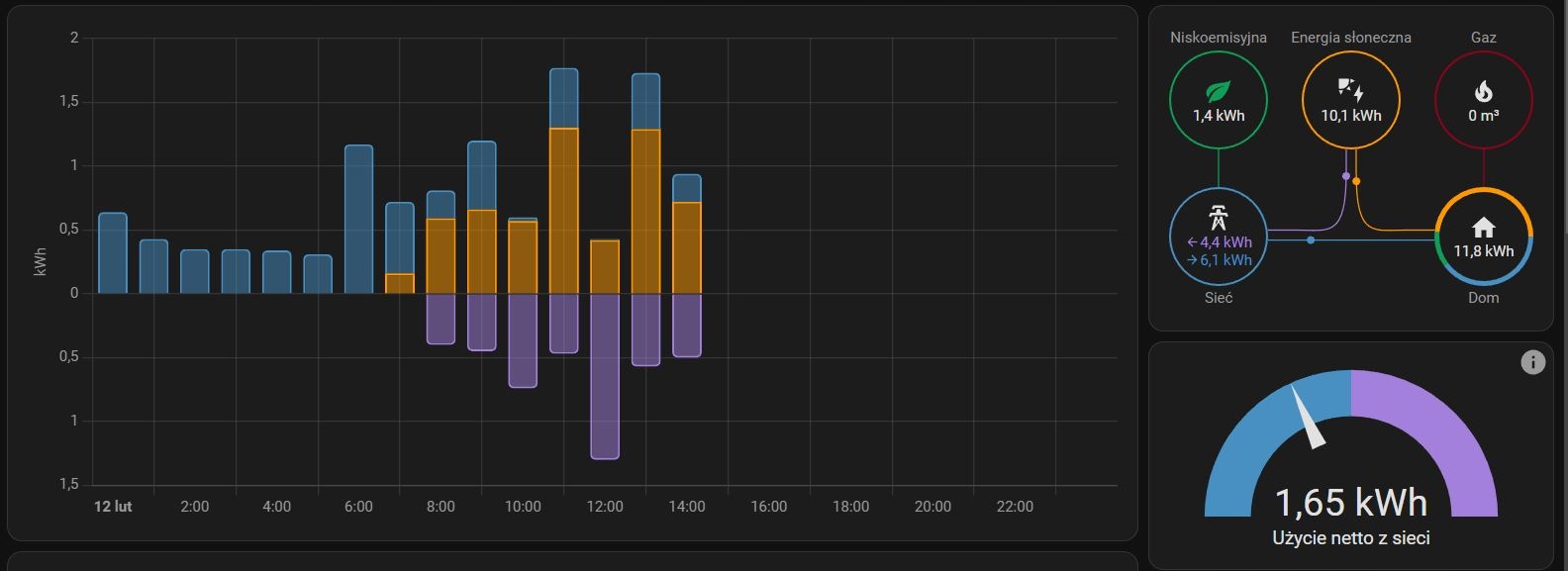The width and height of the screenshot is (1568, 571).
Task: Click the 22:00 axis label
Action: point(1015,507)
